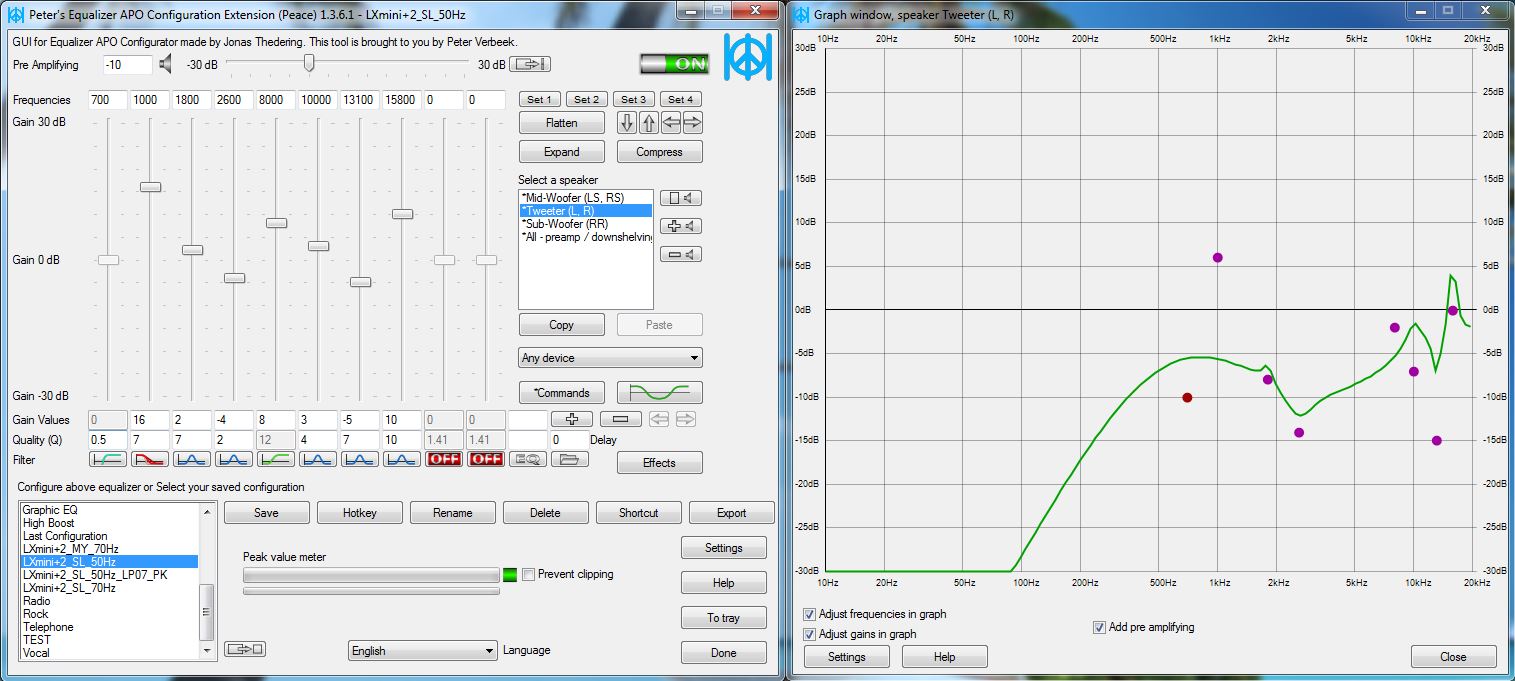This screenshot has height=681, width=1515.
Task: Open the graph window curve button
Action: pyautogui.click(x=660, y=392)
